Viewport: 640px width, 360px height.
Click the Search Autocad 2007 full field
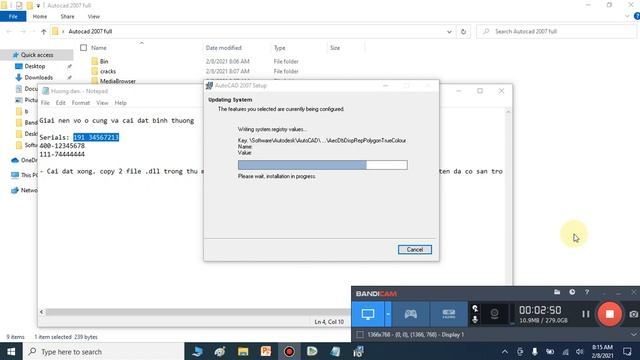tap(556, 31)
